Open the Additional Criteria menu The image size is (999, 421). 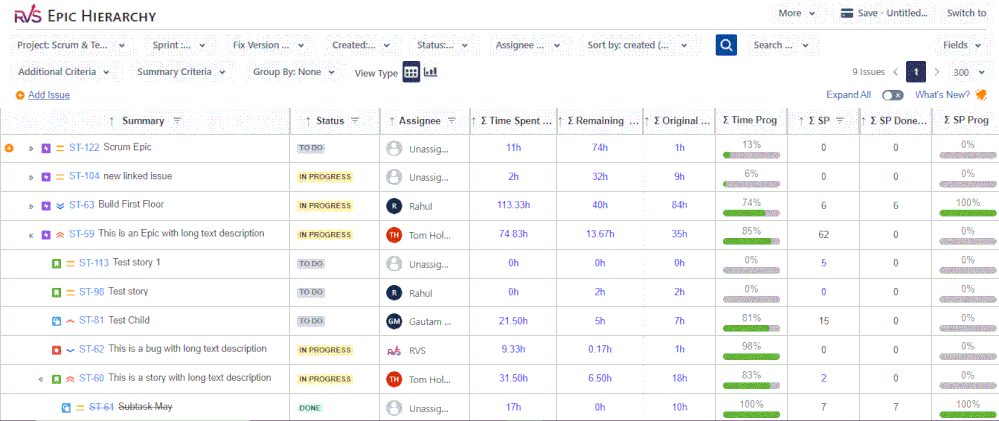(x=64, y=72)
